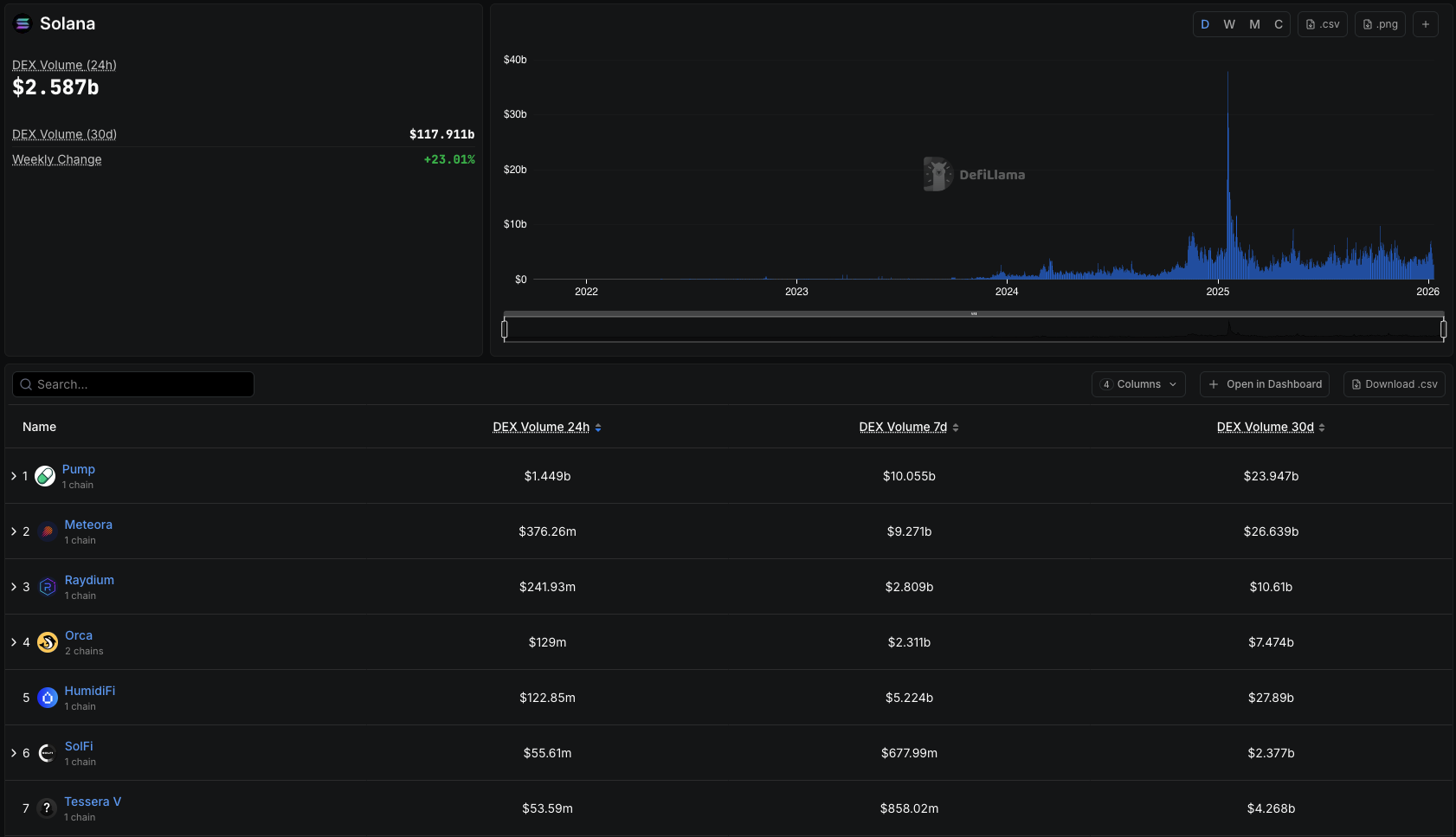Select the D daily chart tab
This screenshot has width=1456, height=837.
1204,23
